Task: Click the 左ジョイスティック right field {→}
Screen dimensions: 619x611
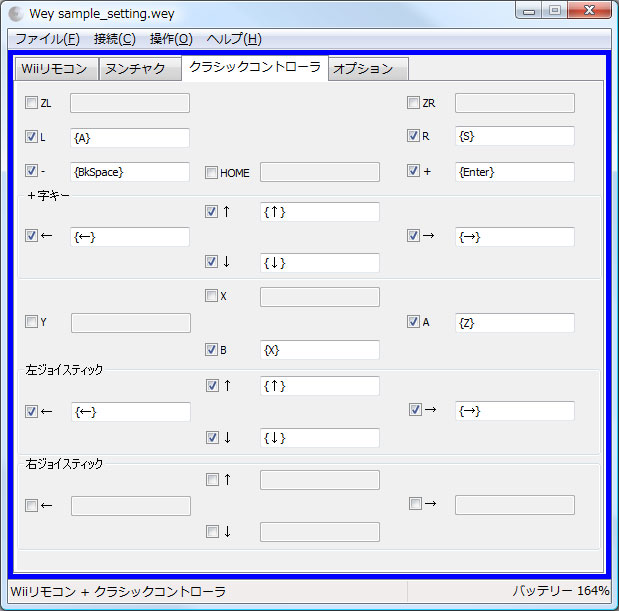Action: [x=515, y=411]
